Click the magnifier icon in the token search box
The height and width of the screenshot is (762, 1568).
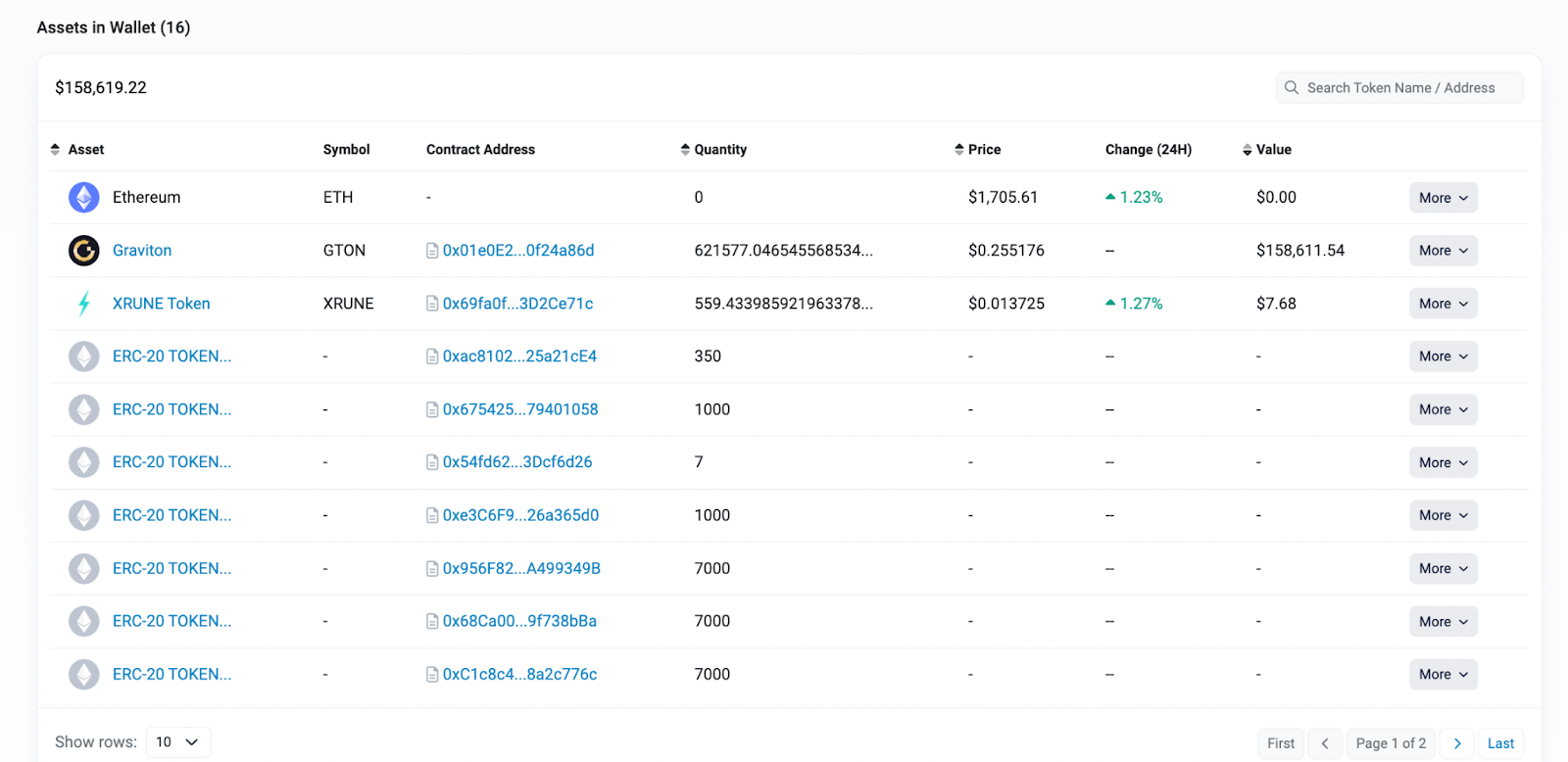pyautogui.click(x=1292, y=88)
